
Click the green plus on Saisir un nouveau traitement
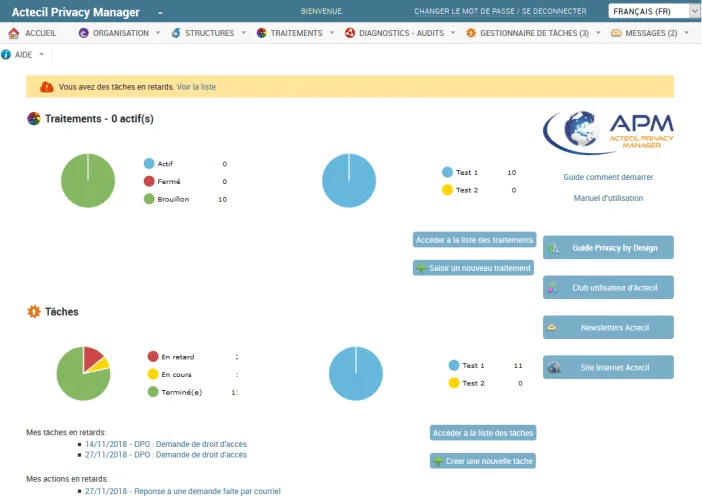[421, 268]
